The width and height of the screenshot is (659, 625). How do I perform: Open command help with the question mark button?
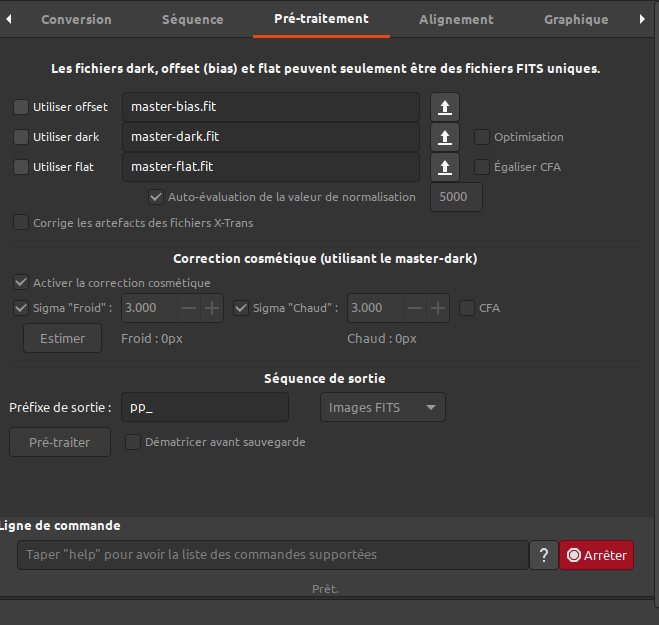tap(543, 555)
